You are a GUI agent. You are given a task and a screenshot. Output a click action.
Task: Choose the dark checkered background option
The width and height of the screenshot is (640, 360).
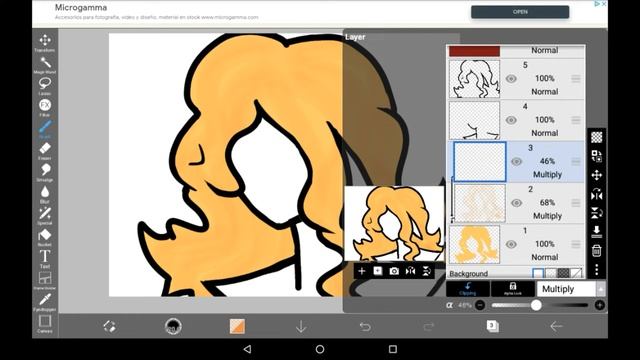point(563,273)
